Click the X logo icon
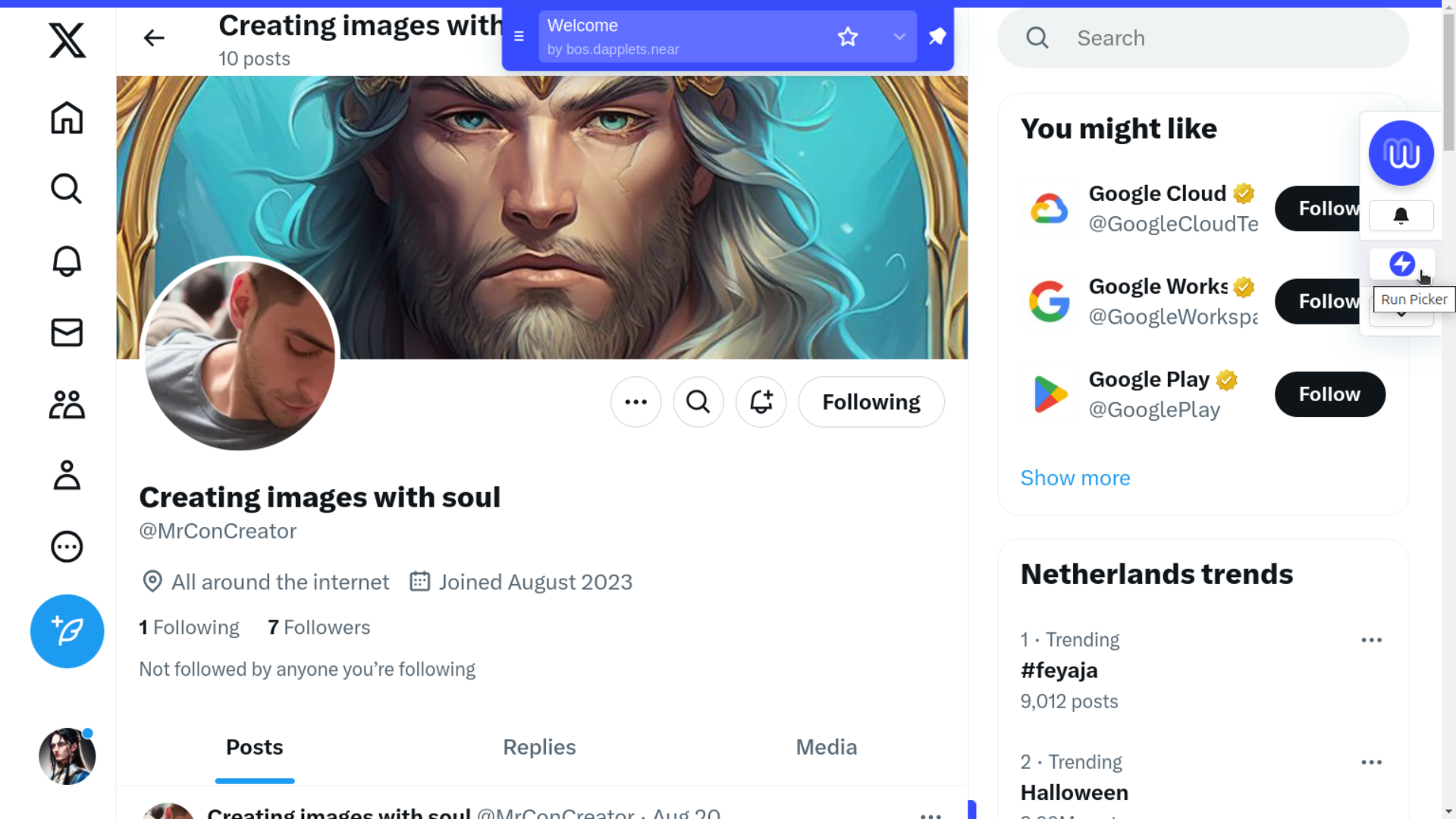Screen dimensions: 1456x819 pos(67,40)
